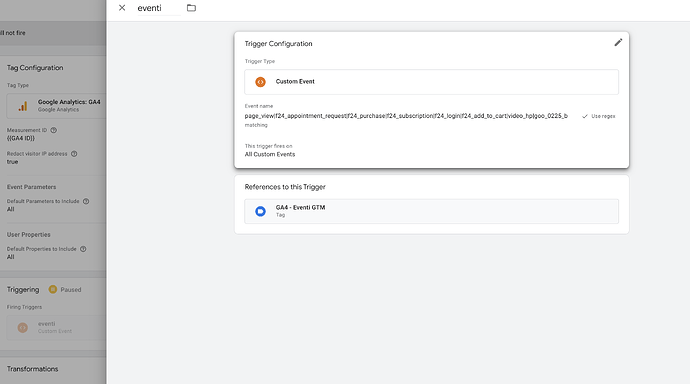Click the orange Custom Event icon
The image size is (690, 384).
click(261, 82)
